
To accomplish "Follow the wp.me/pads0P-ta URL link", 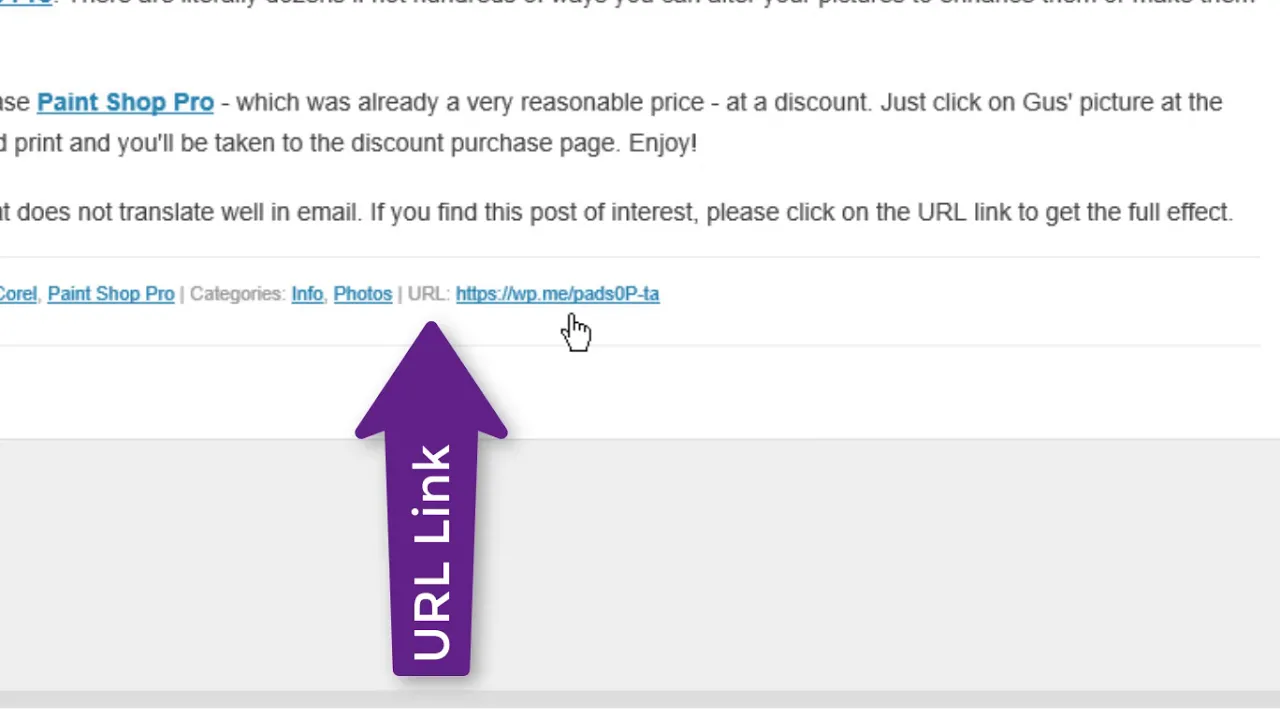I will (557, 294).
